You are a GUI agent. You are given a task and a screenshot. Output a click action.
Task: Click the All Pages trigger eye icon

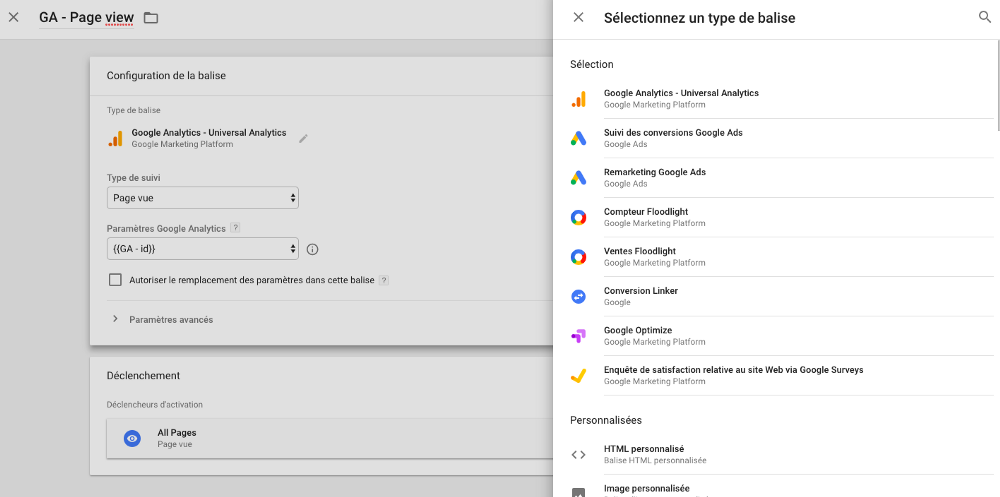(132, 438)
